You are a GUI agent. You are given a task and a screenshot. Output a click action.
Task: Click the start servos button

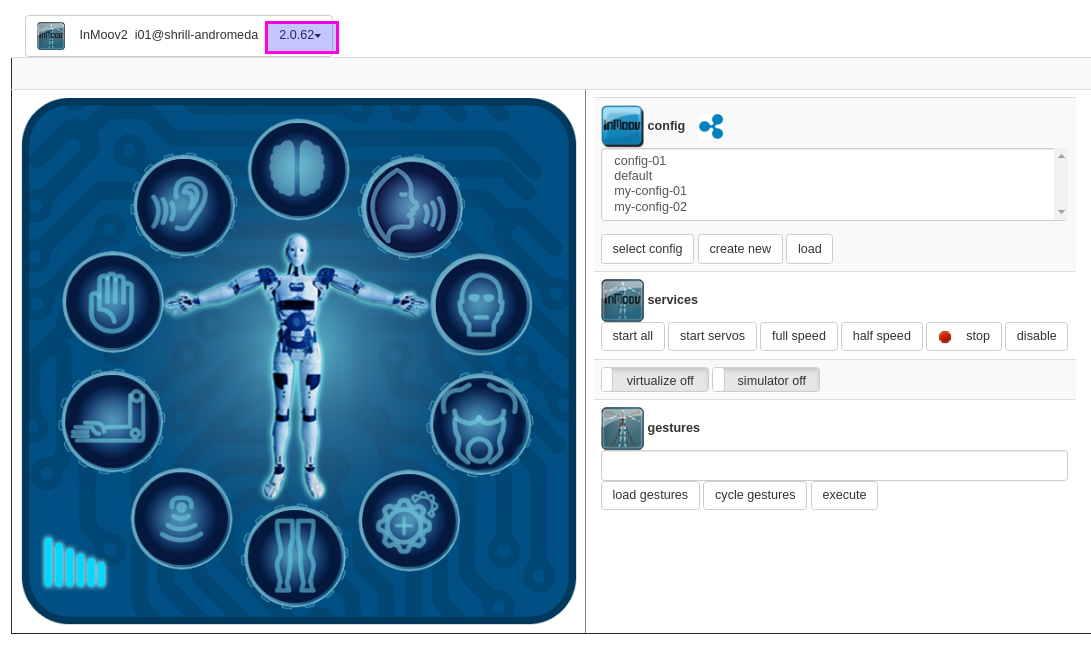[712, 336]
